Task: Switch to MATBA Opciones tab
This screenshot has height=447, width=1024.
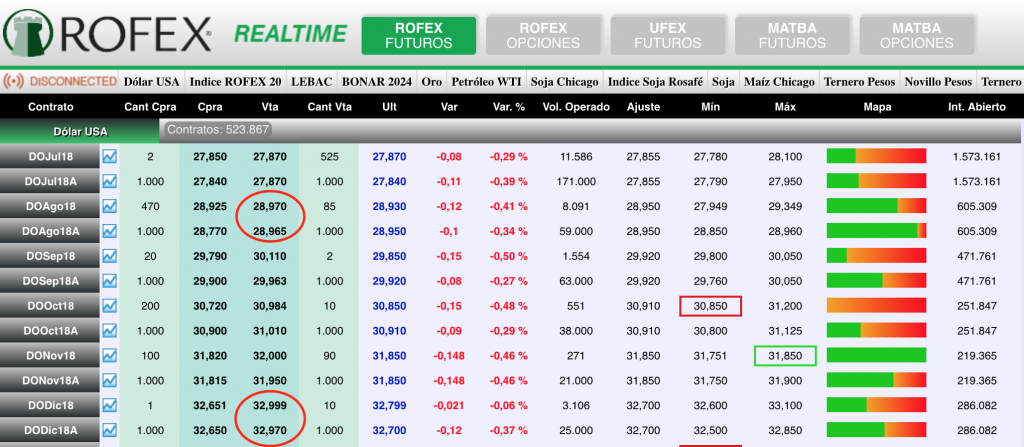Action: [917, 36]
